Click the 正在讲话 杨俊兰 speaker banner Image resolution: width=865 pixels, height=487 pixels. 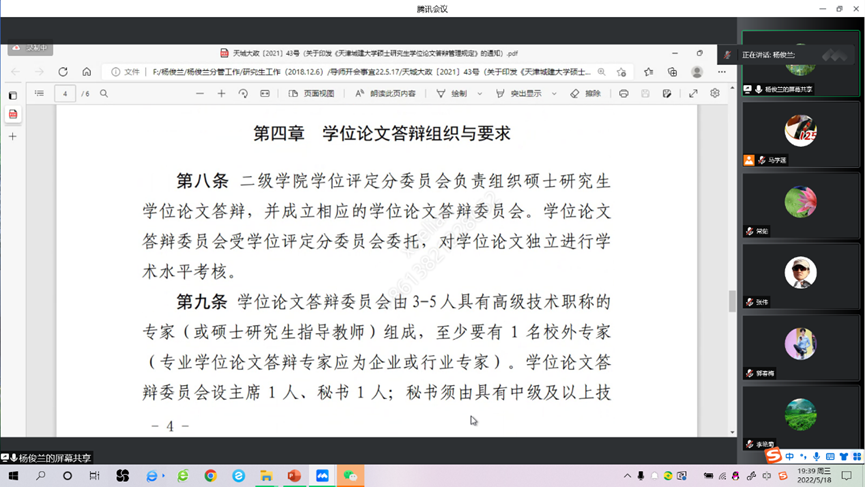click(x=786, y=55)
